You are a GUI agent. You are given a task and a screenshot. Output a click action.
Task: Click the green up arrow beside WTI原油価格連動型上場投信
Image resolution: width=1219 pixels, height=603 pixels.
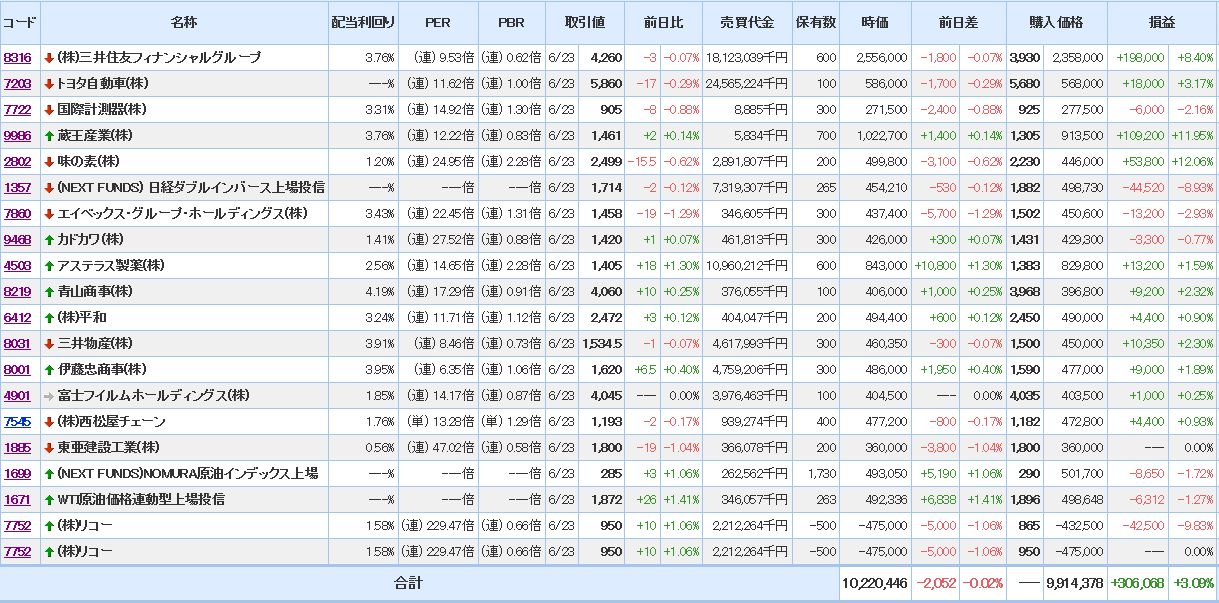[48, 500]
